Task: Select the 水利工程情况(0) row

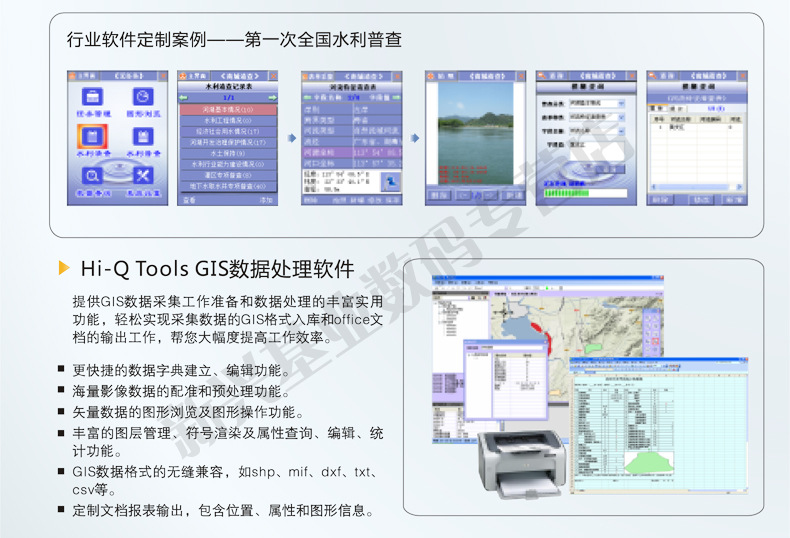Action: [228, 120]
